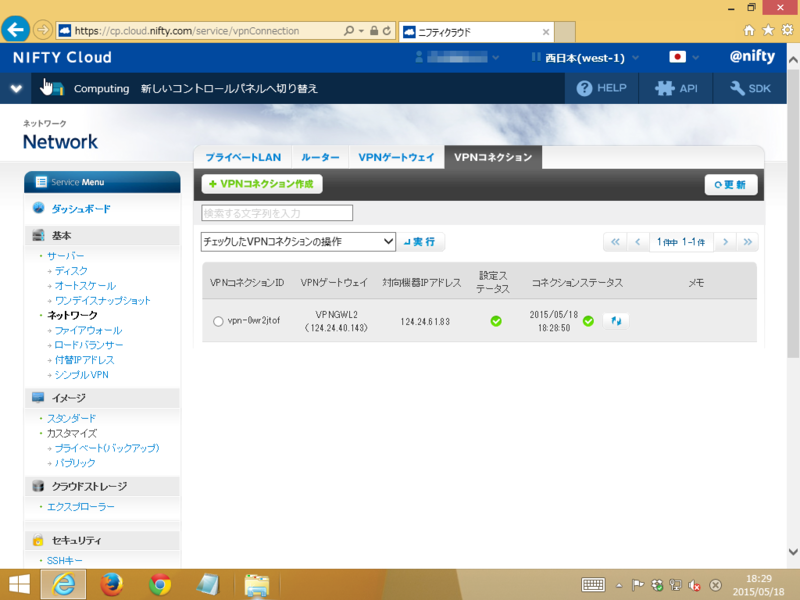This screenshot has height=600, width=800.
Task: Open the VPN connection operation dropdown
Action: [298, 242]
